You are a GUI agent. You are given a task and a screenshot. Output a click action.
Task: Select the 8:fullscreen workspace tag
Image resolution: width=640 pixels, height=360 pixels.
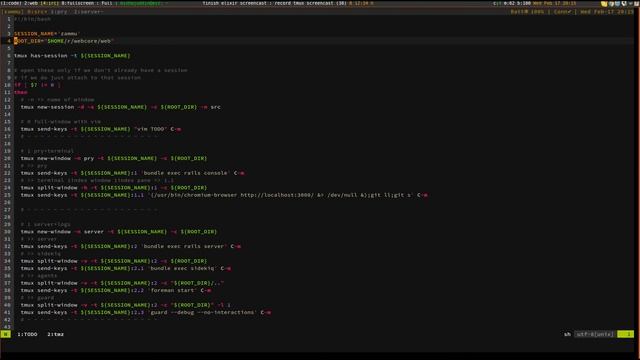[78, 3]
